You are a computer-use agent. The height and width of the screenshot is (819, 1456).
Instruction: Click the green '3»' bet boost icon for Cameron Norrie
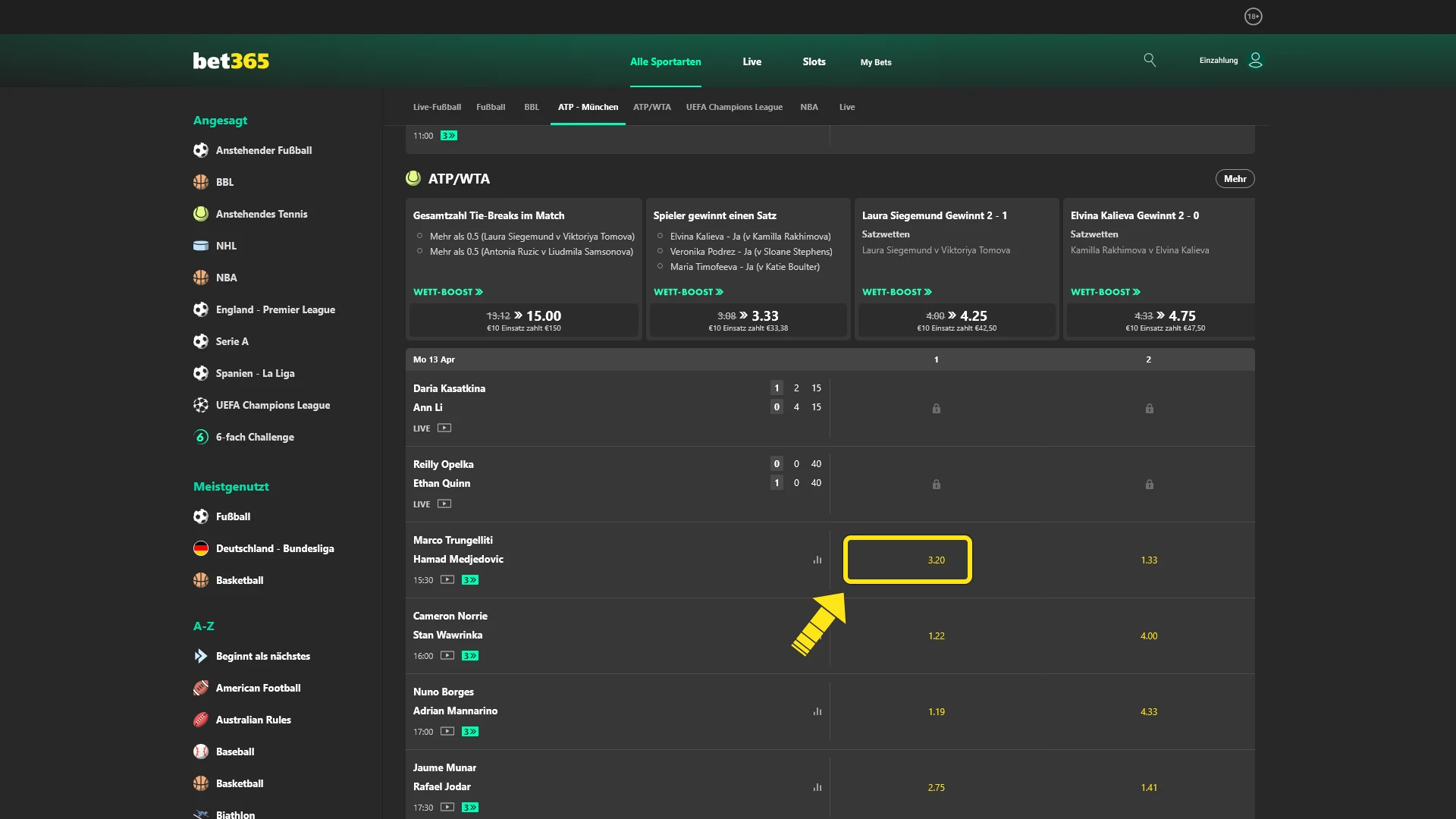tap(470, 655)
